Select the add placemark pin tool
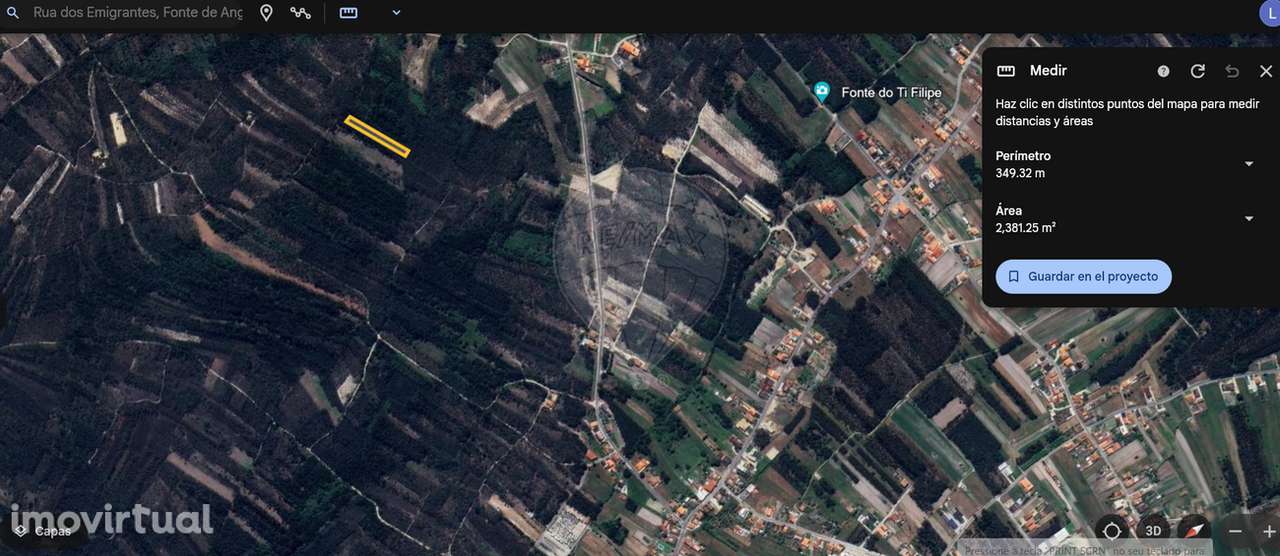Screen dimensions: 1280x556 pyautogui.click(x=266, y=13)
